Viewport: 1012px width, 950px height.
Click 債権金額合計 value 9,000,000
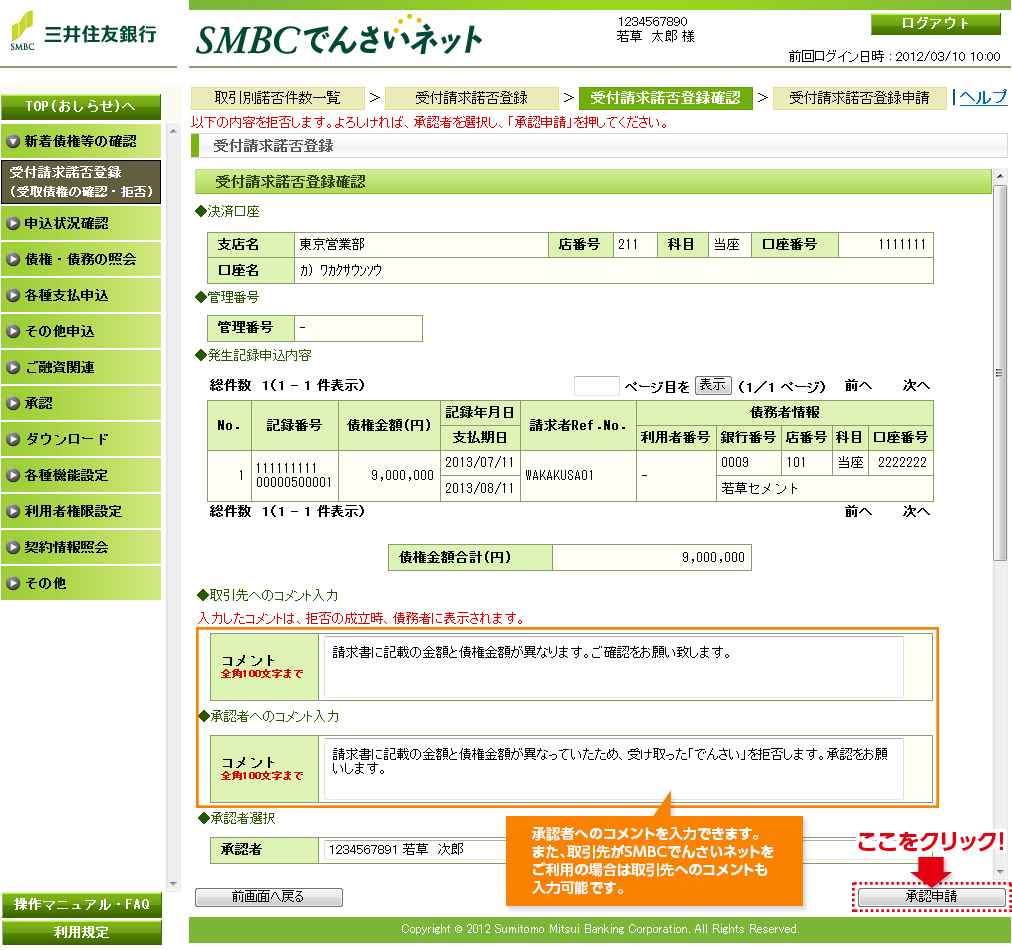coord(713,558)
